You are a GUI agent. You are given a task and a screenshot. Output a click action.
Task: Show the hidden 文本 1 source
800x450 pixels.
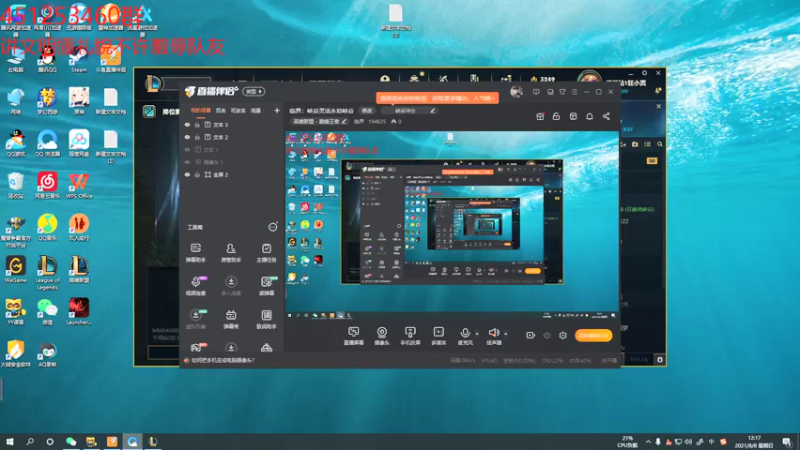187,149
